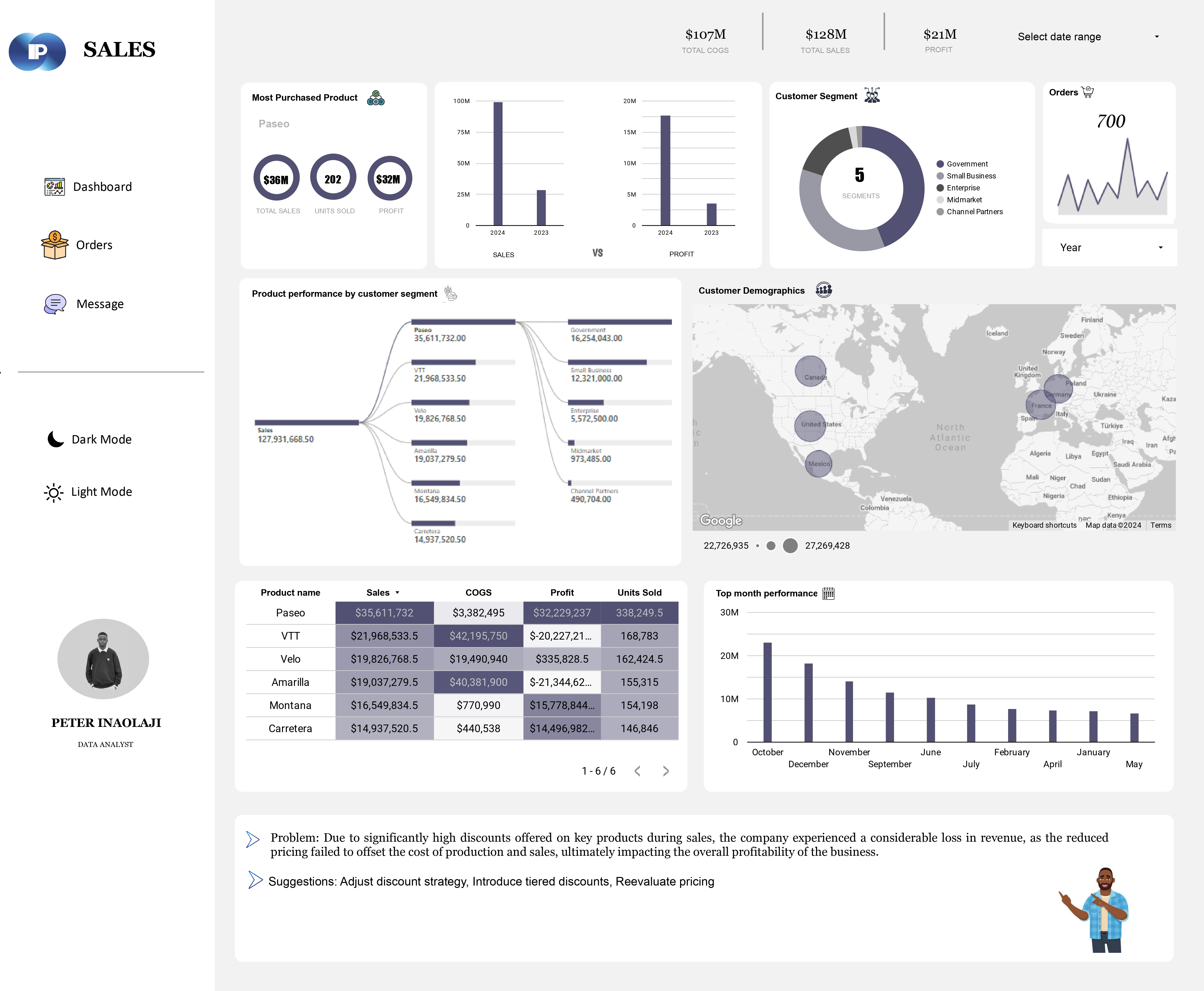Click Units Sold column header
Viewport: 1204px width, 991px height.
(639, 593)
